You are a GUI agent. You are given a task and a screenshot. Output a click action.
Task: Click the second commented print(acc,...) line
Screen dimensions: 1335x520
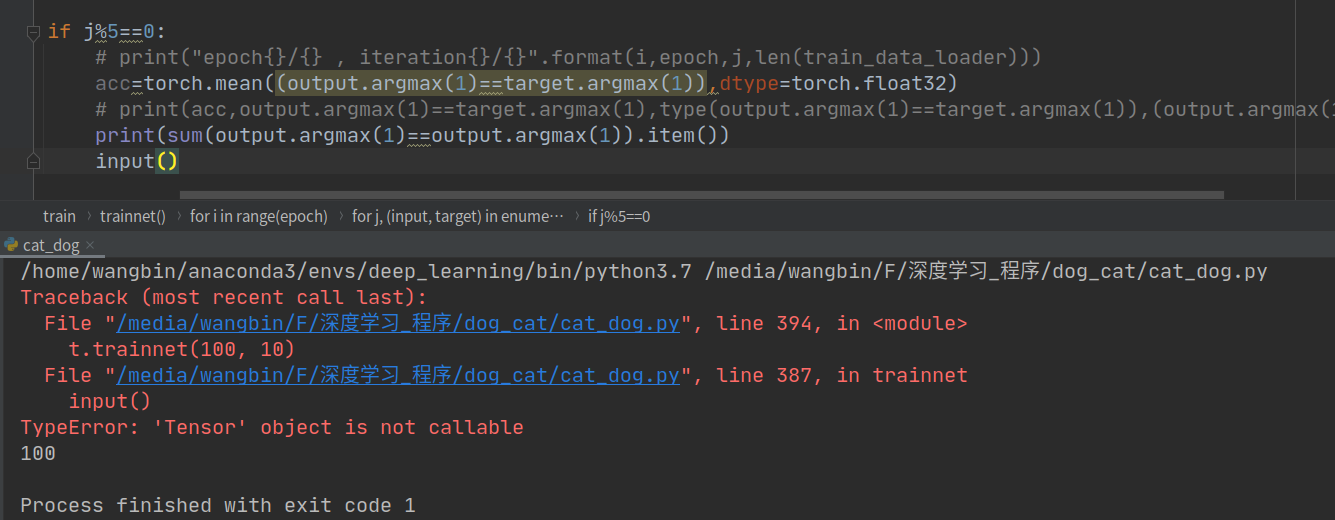click(715, 109)
